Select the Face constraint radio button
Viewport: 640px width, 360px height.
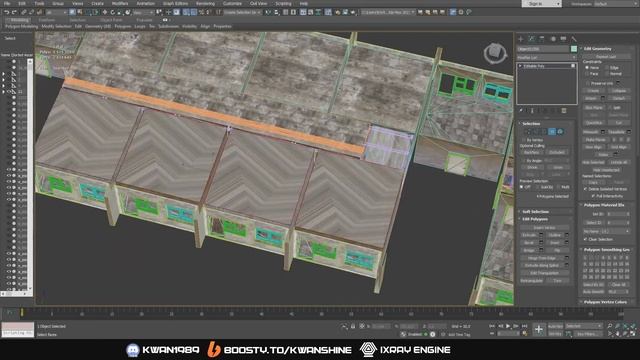[587, 74]
